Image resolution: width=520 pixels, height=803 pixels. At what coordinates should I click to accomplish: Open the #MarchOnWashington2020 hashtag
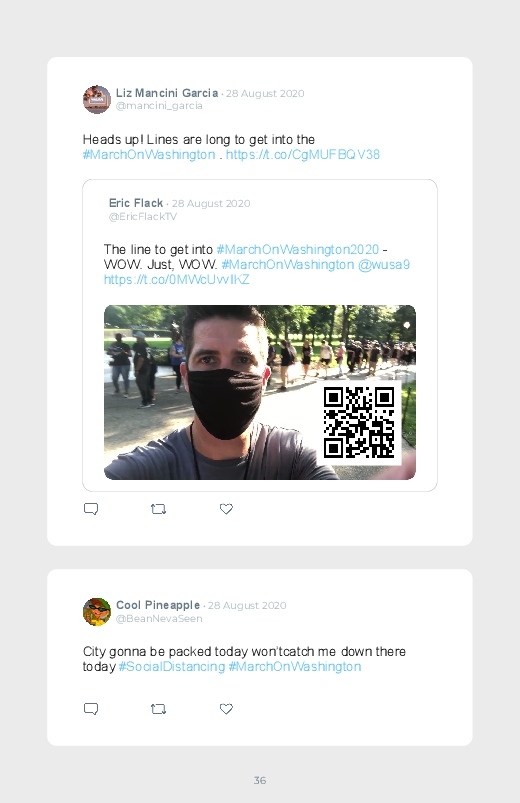[x=298, y=249]
